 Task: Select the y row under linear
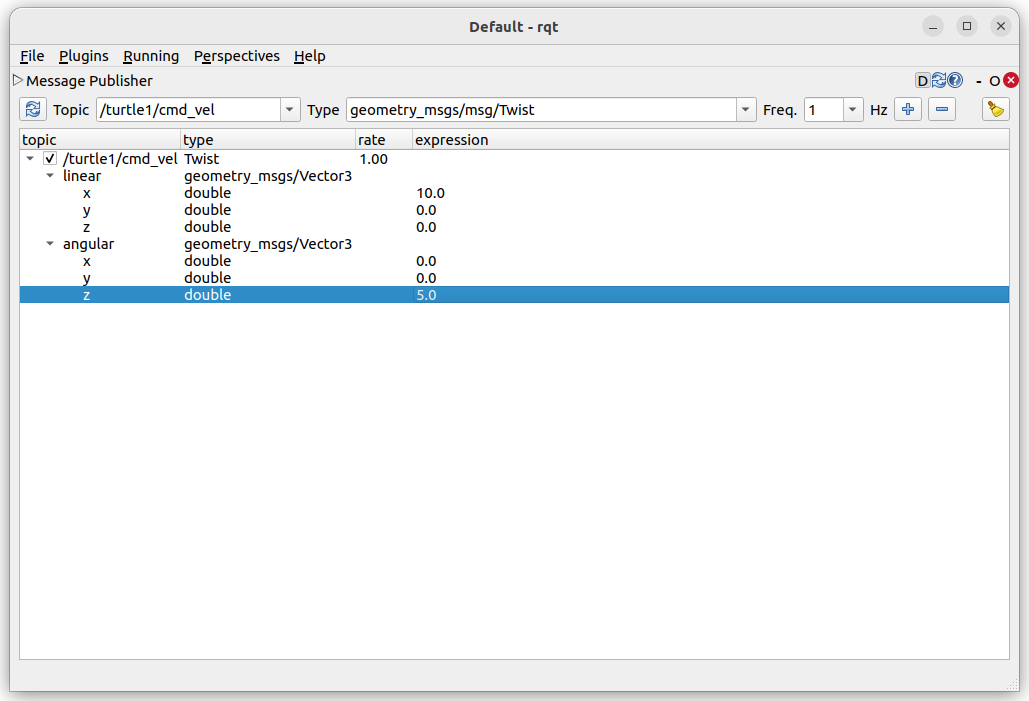[514, 210]
